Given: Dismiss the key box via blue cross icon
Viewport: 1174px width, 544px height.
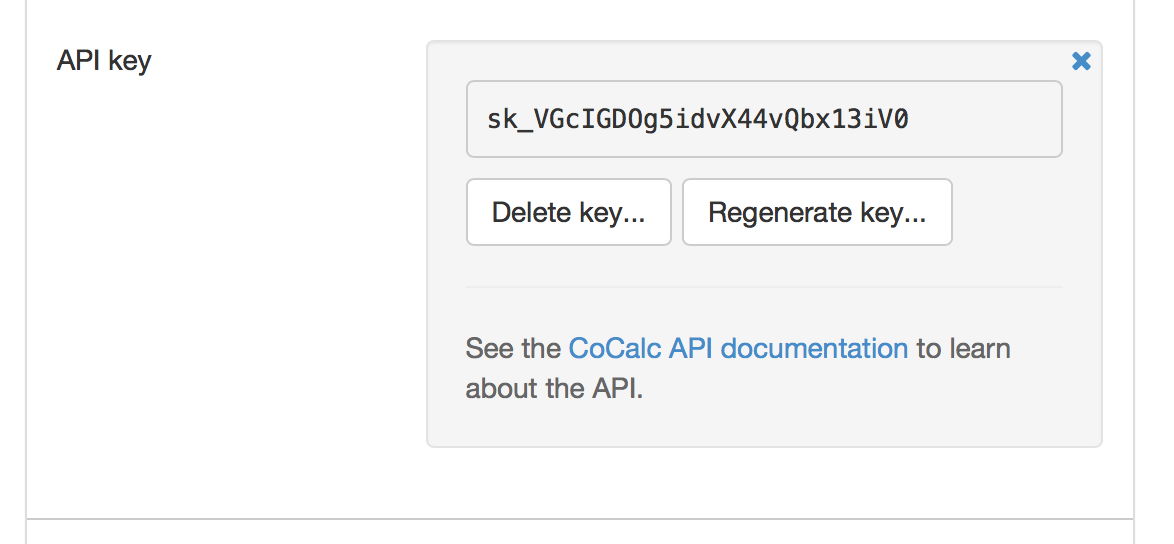Looking at the screenshot, I should [1081, 62].
